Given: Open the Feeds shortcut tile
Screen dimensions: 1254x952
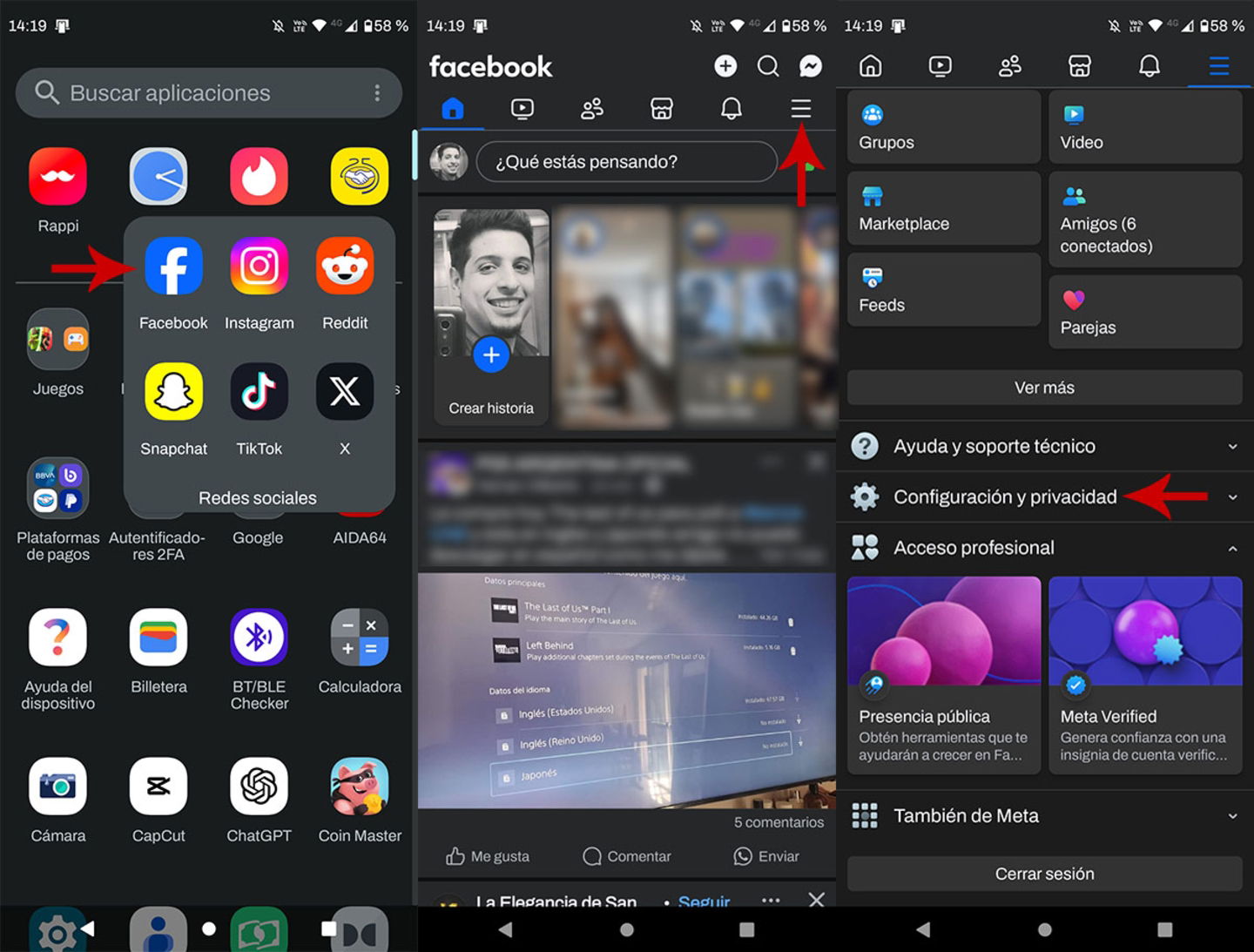Looking at the screenshot, I should (x=944, y=290).
